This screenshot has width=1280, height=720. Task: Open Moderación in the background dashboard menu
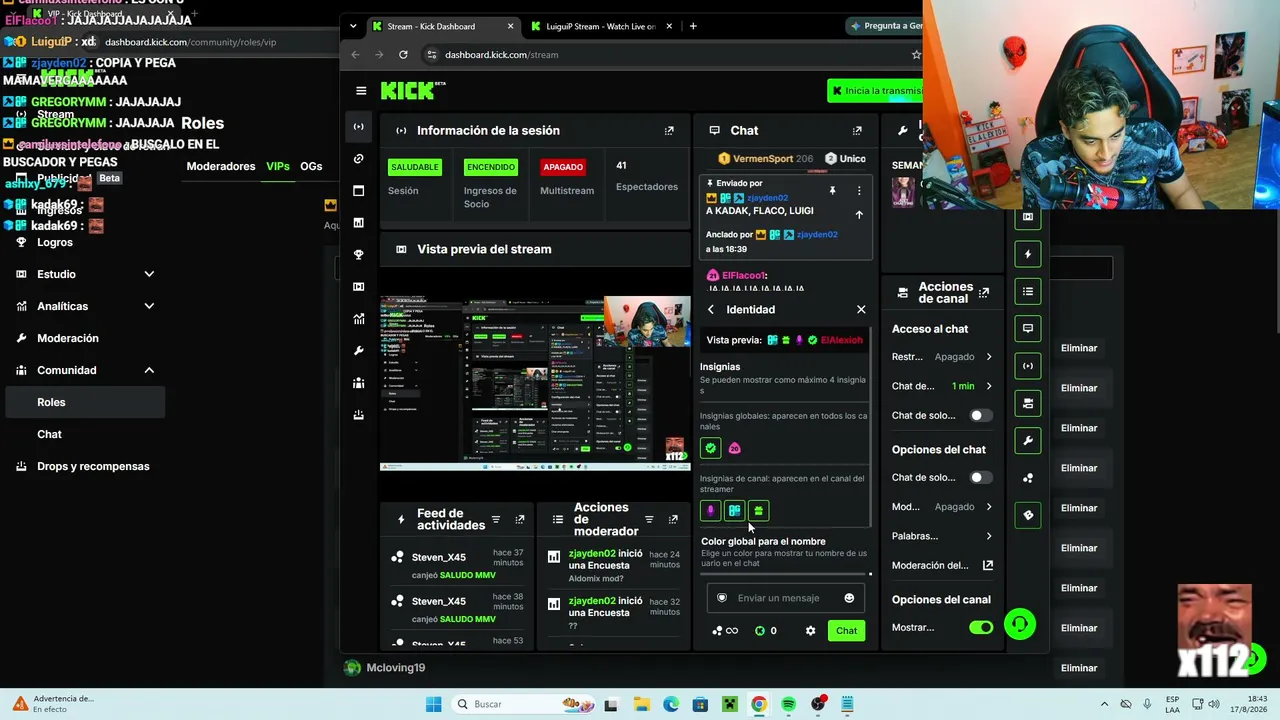[68, 338]
